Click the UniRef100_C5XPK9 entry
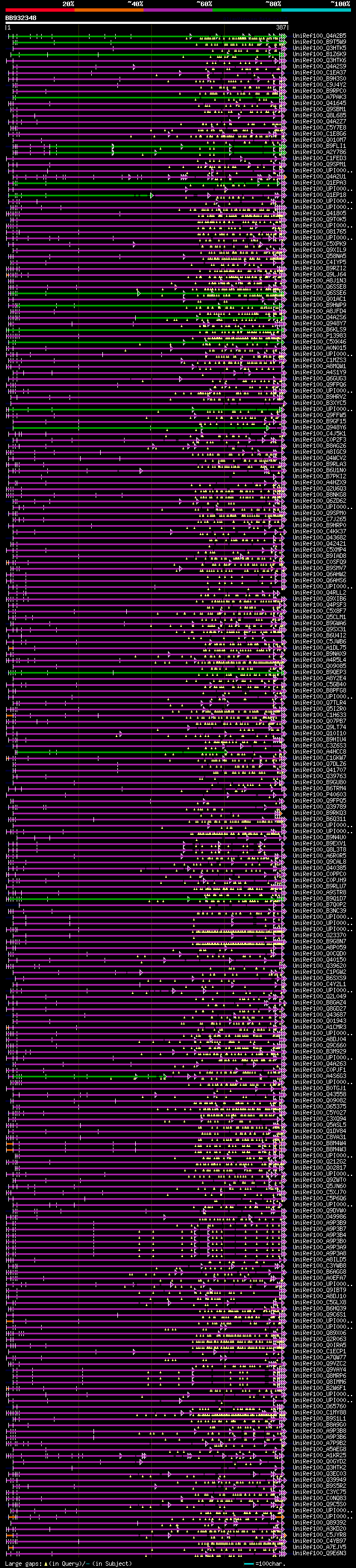 coord(319,244)
